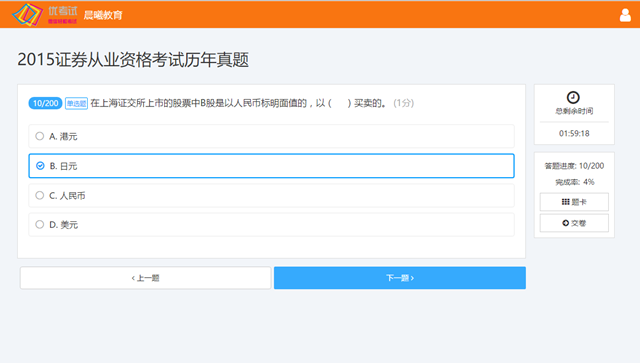Submit the exam with 交卷
Image resolution: width=640 pixels, height=363 pixels.
[574, 223]
